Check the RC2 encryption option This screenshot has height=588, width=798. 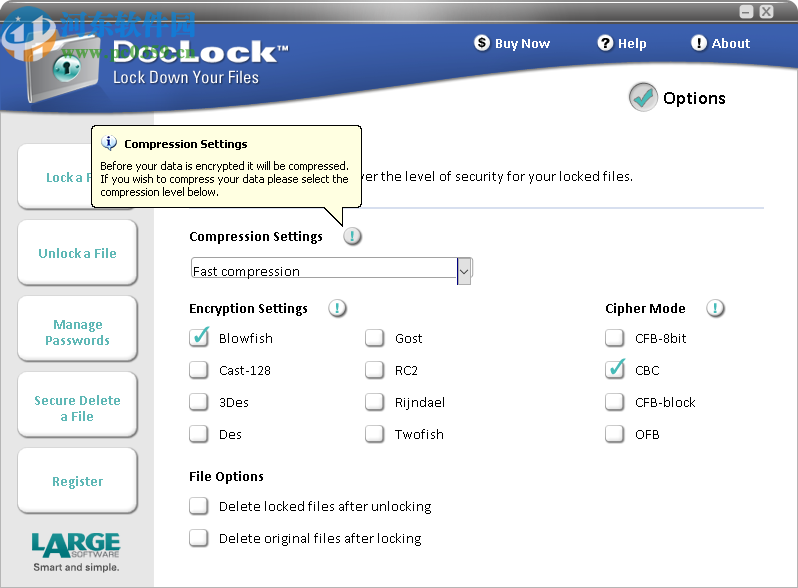[375, 370]
